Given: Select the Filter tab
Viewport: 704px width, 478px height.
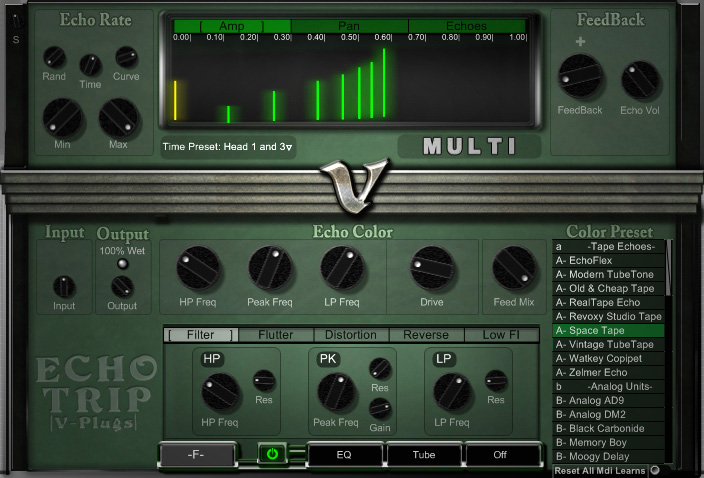Looking at the screenshot, I should coord(201,335).
